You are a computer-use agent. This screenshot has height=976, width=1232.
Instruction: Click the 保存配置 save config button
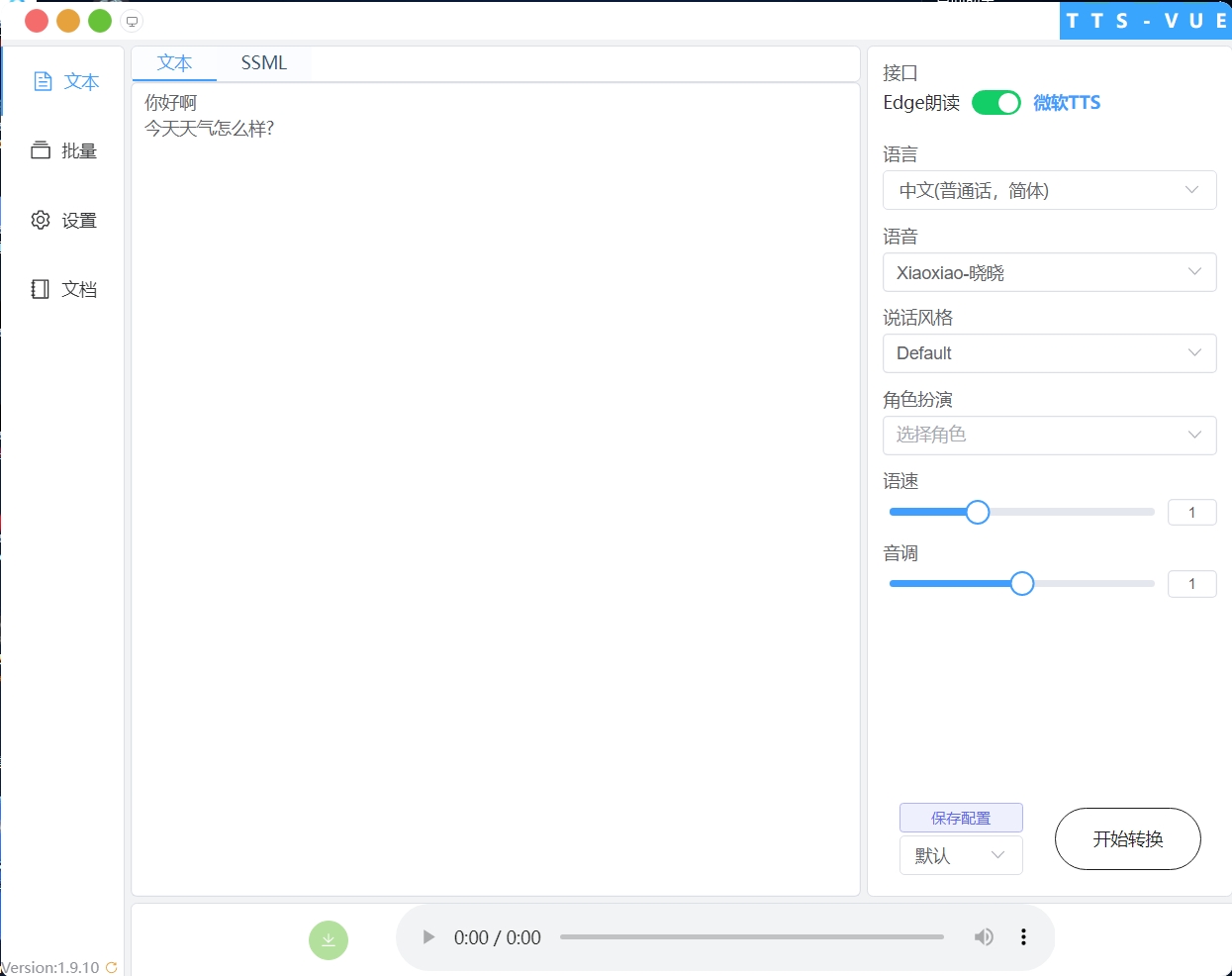(x=961, y=818)
